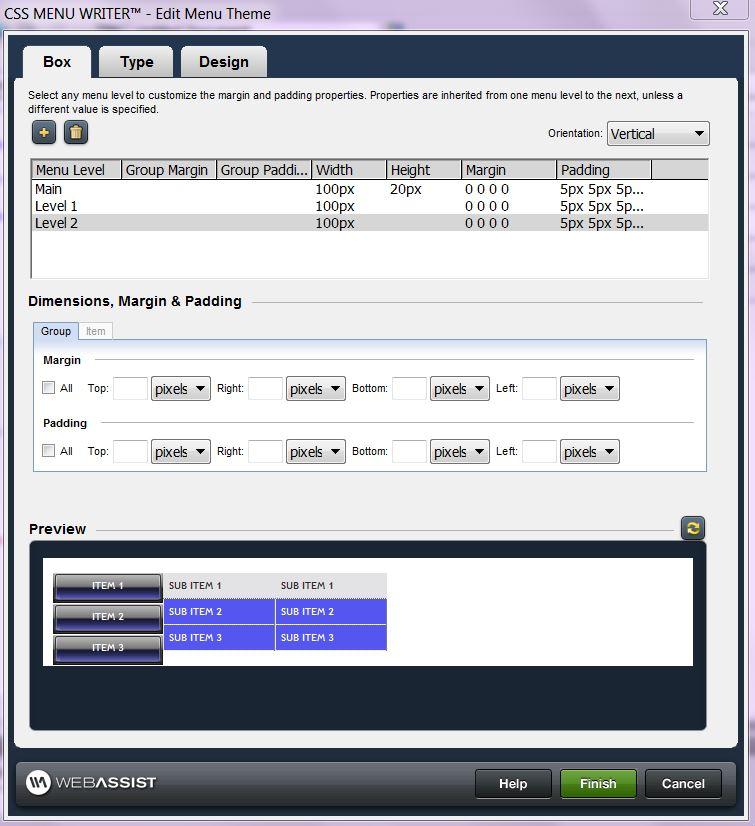Click the Group Padding column header

[x=264, y=170]
